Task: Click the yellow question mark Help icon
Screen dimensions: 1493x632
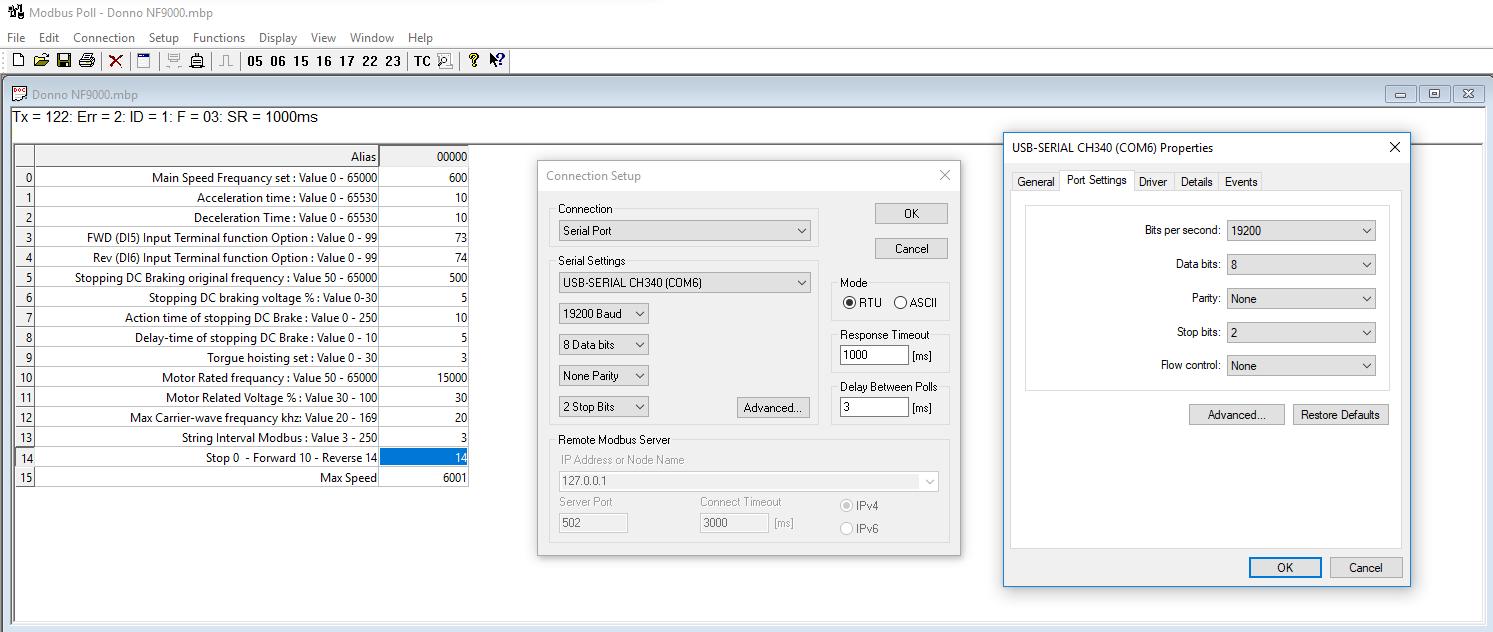Action: pyautogui.click(x=474, y=61)
